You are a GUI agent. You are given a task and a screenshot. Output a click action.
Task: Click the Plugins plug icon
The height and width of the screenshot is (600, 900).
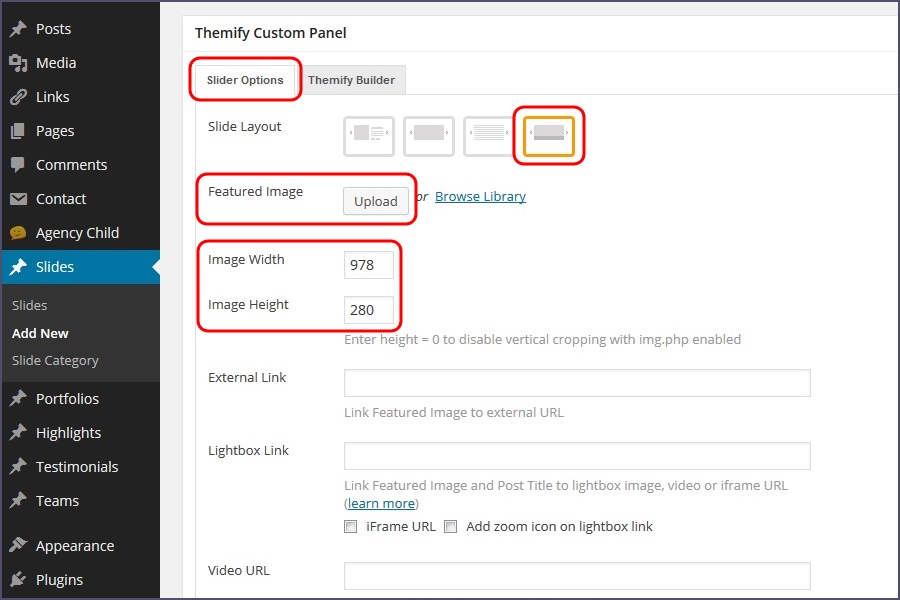[x=18, y=580]
